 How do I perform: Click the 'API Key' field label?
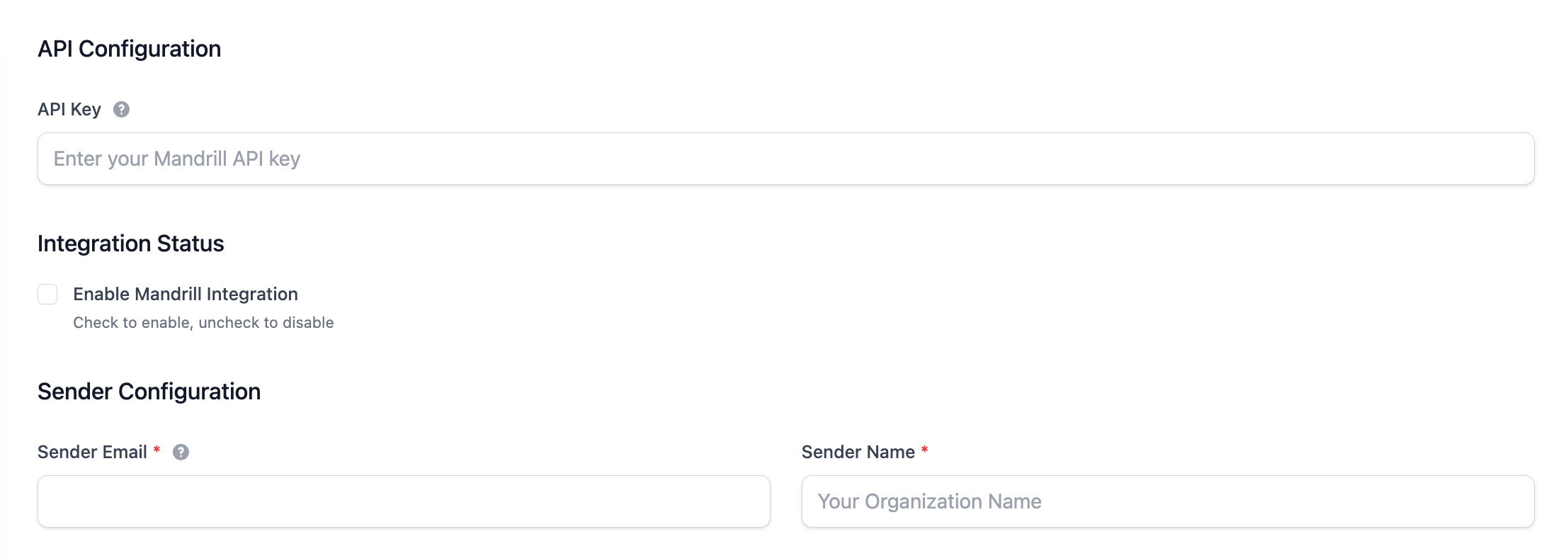pos(69,110)
